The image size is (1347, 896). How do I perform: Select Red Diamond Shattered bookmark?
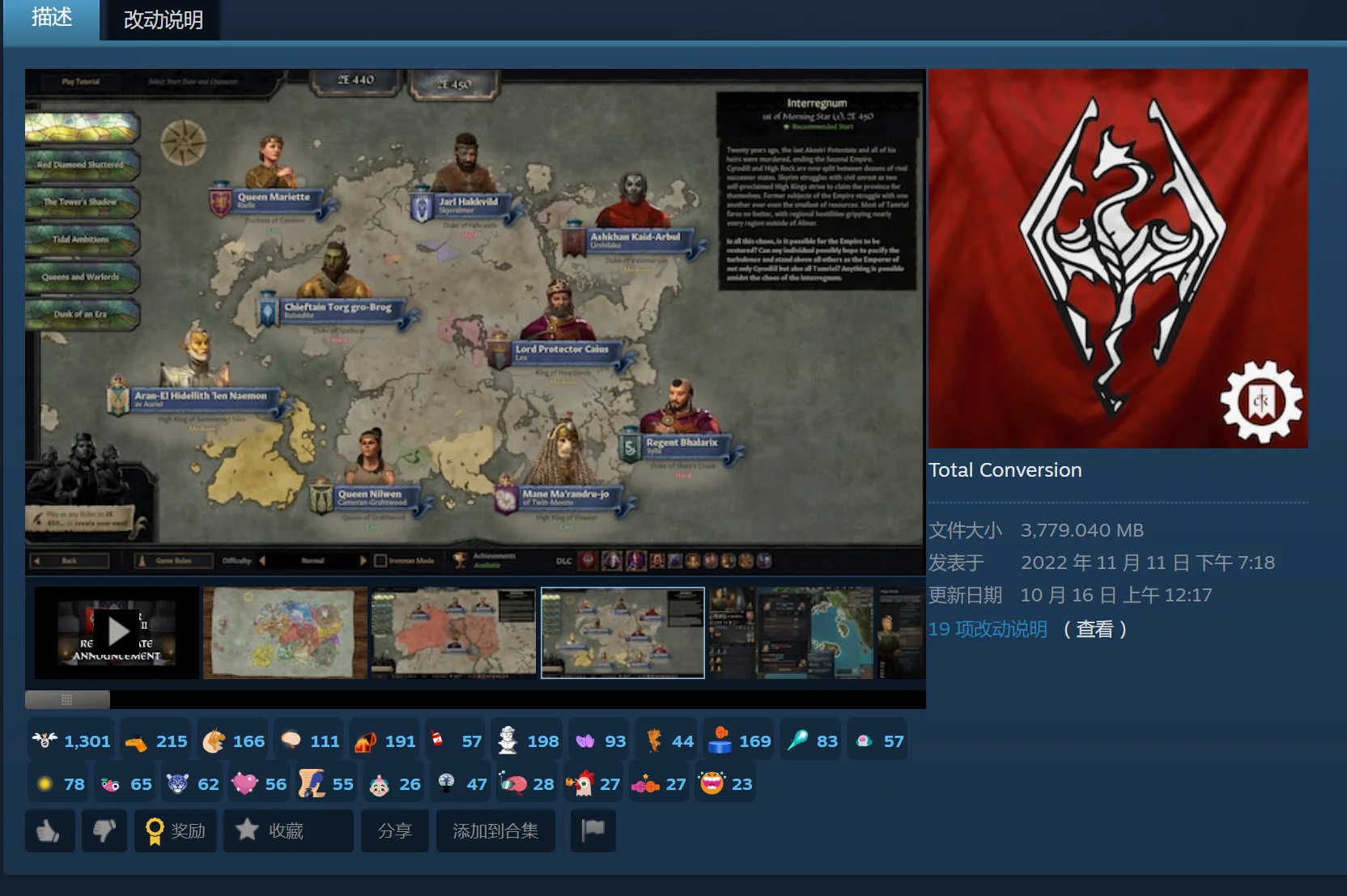[x=81, y=164]
